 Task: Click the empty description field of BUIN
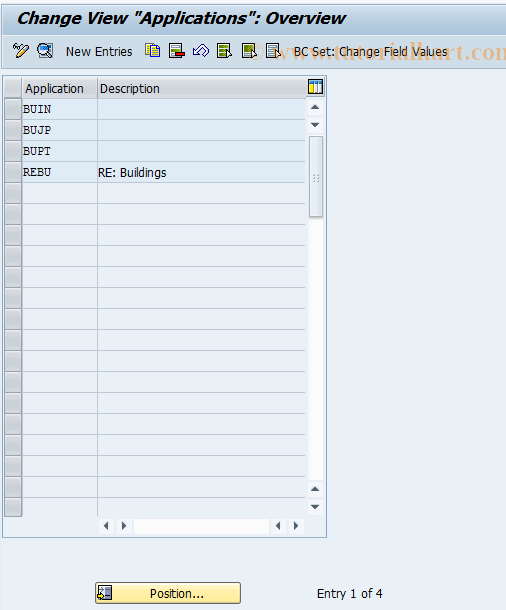click(x=201, y=109)
